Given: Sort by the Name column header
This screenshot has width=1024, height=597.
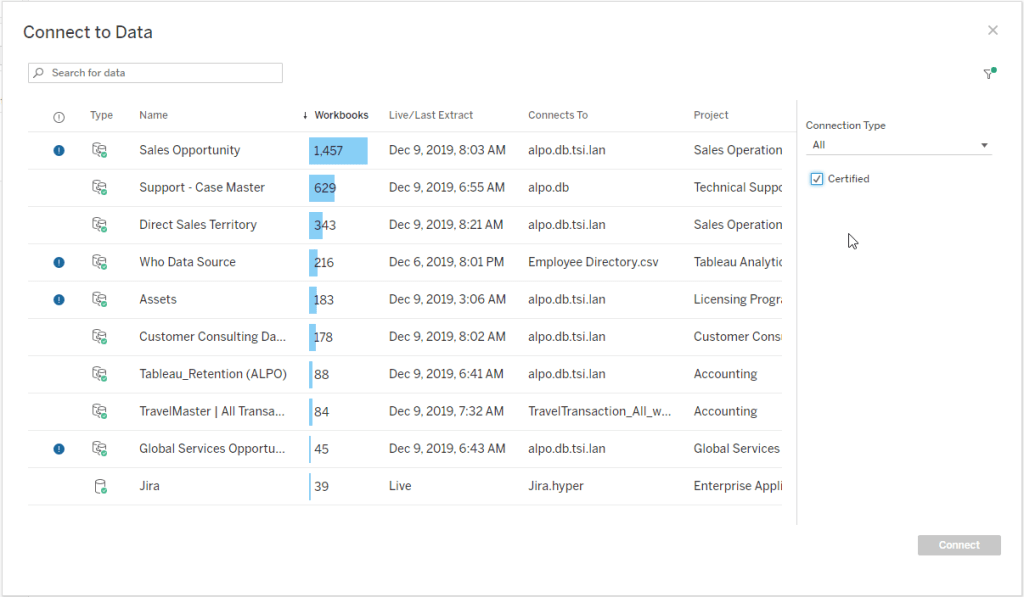Looking at the screenshot, I should [x=153, y=116].
